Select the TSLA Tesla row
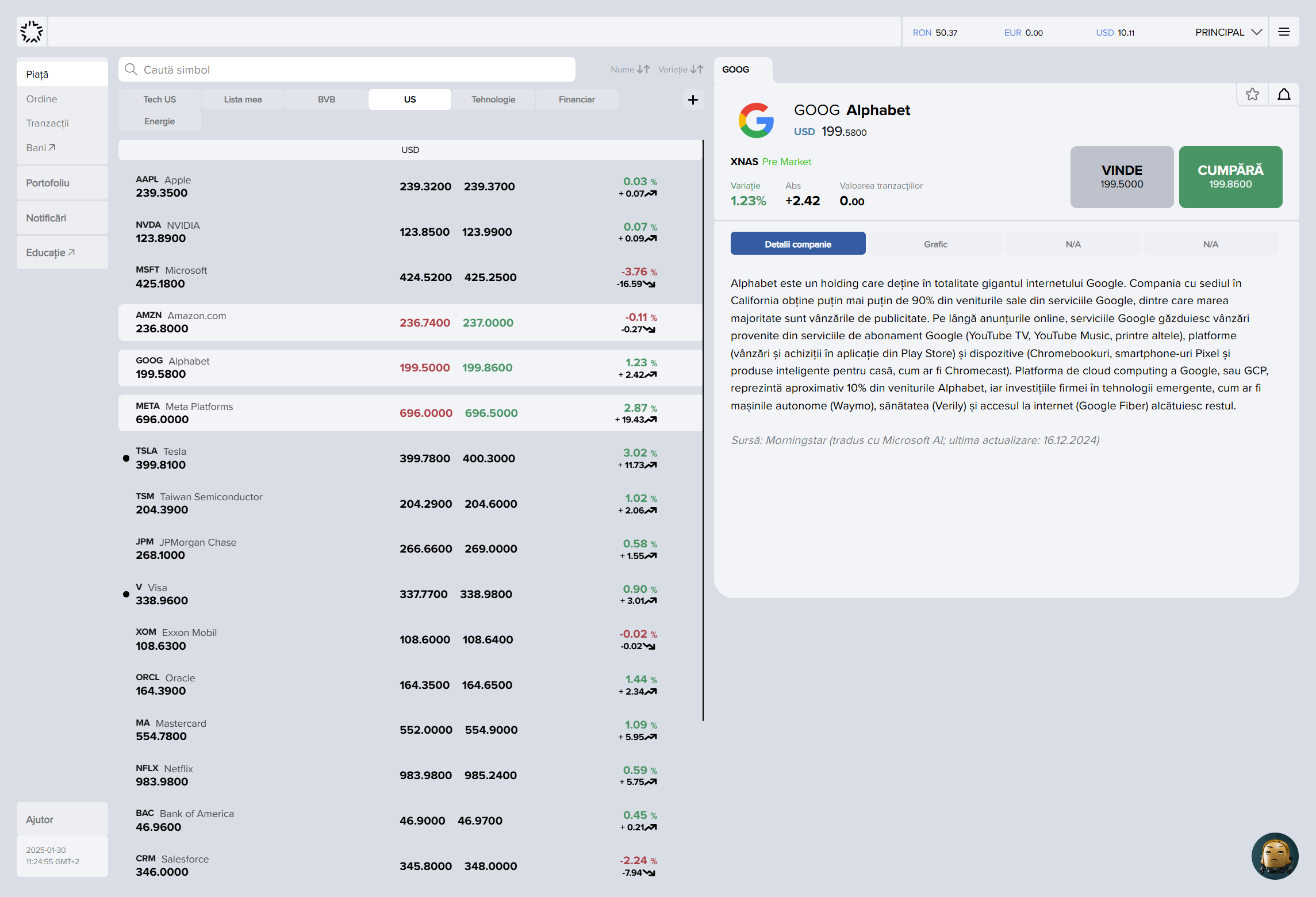 [410, 458]
